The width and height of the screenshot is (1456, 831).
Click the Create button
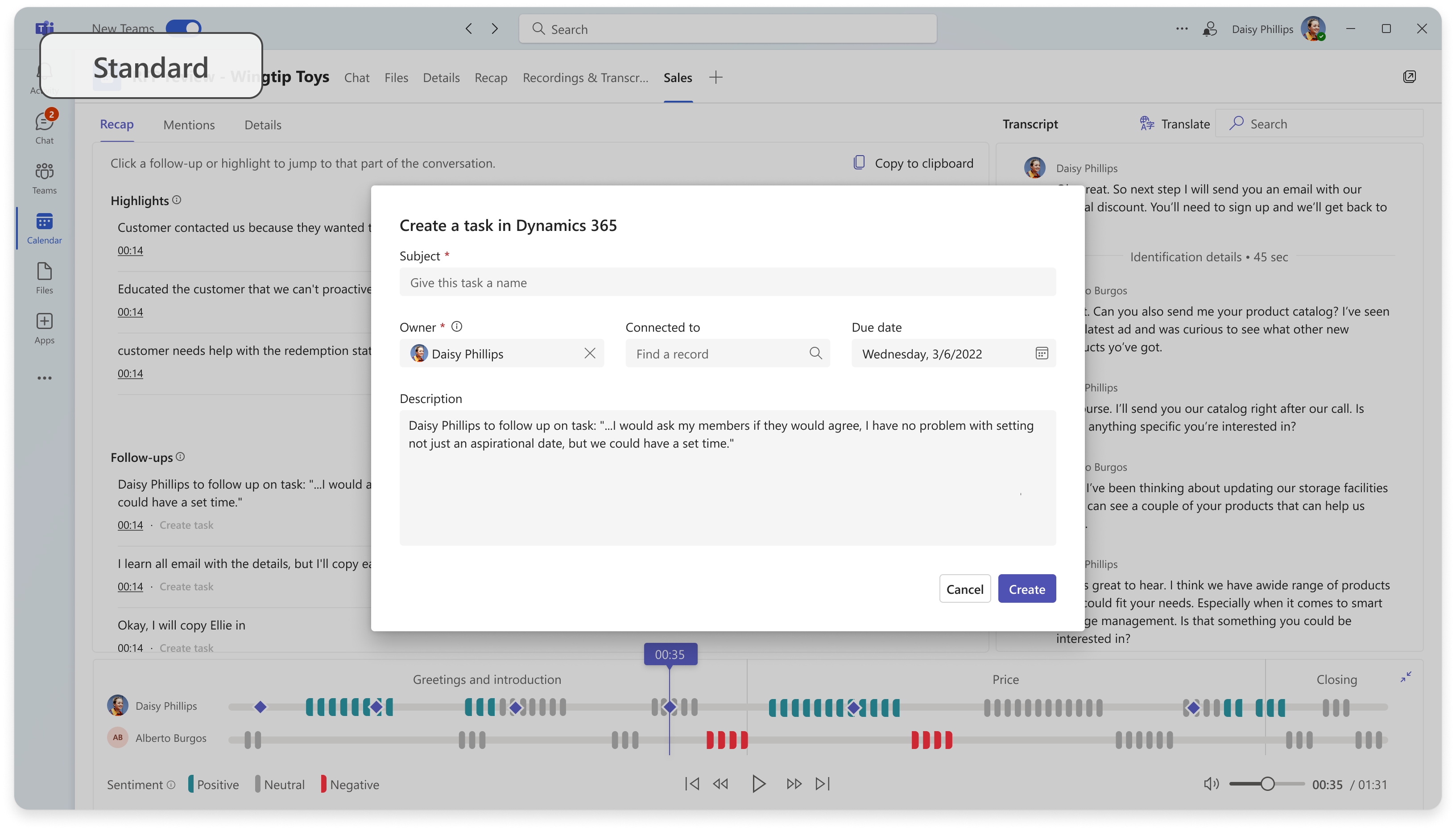[1026, 588]
